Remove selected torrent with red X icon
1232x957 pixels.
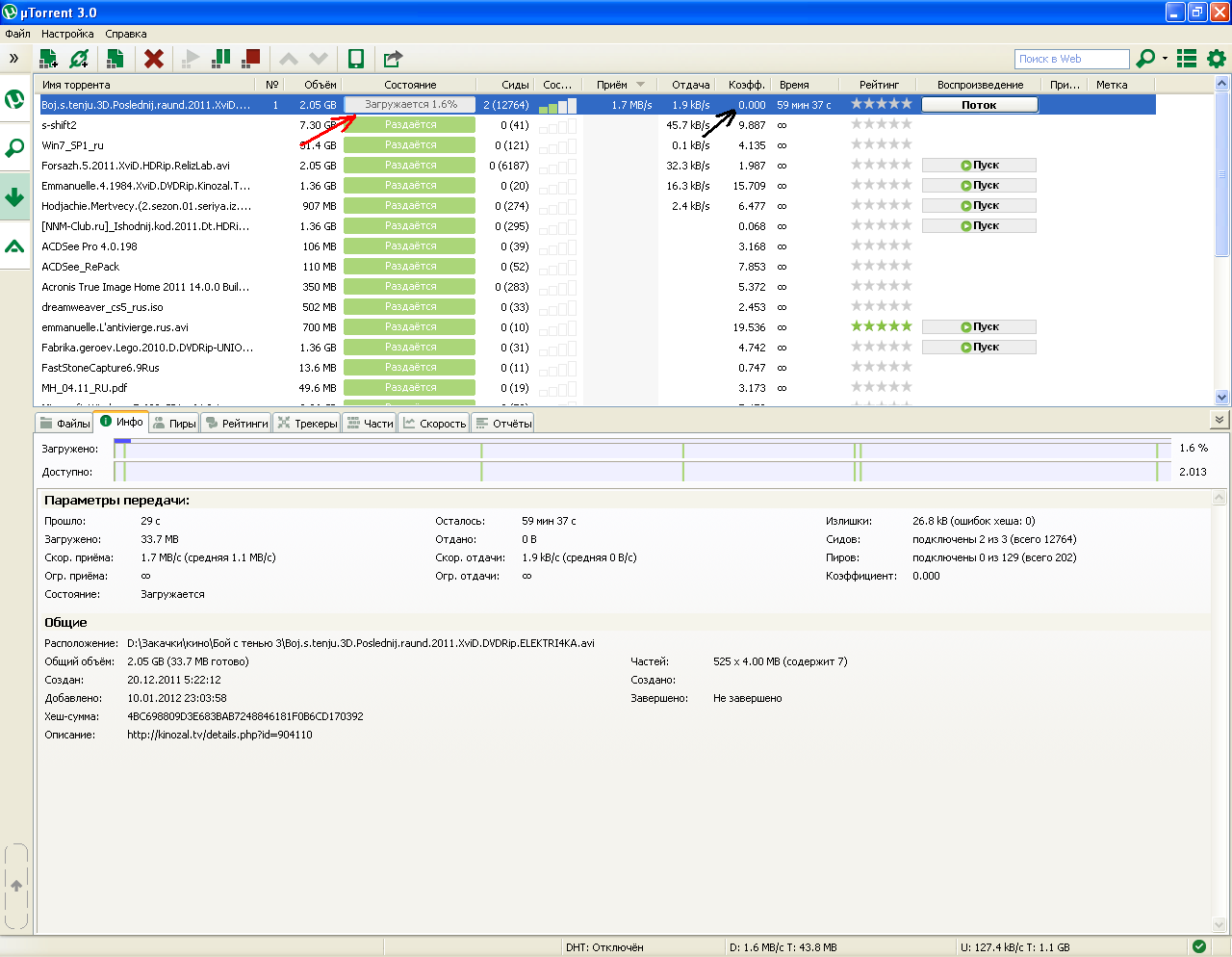[x=153, y=59]
